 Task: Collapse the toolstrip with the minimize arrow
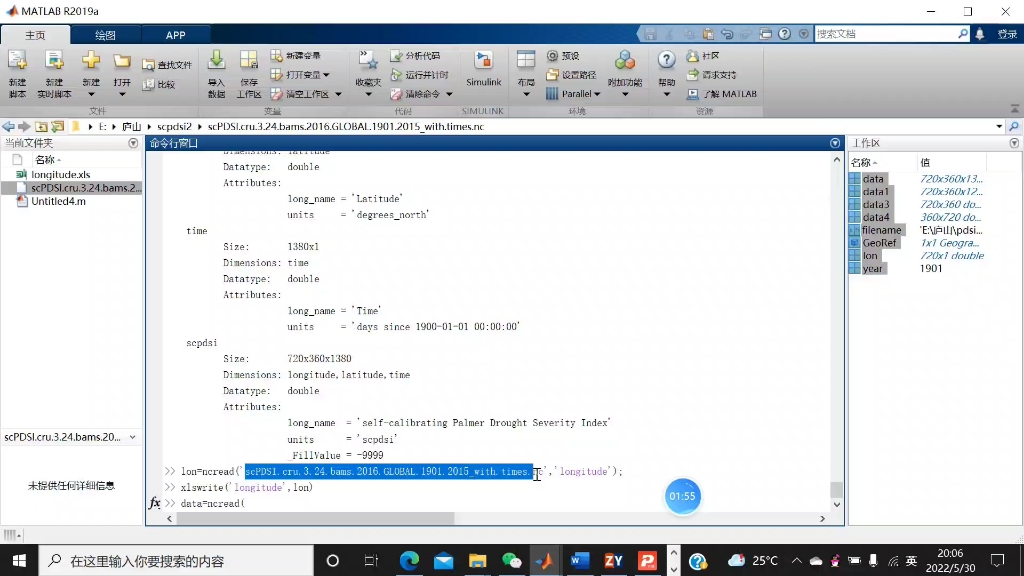click(1014, 108)
